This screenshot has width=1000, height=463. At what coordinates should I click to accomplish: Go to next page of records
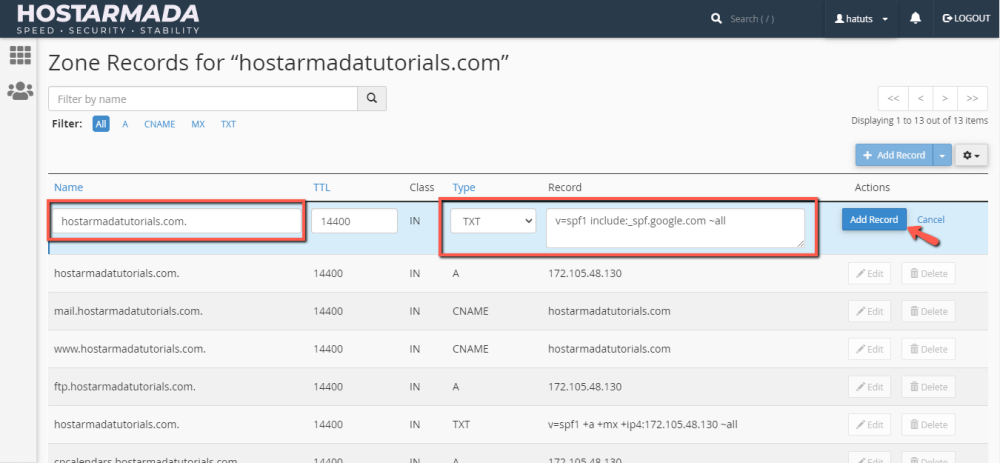click(x=945, y=99)
